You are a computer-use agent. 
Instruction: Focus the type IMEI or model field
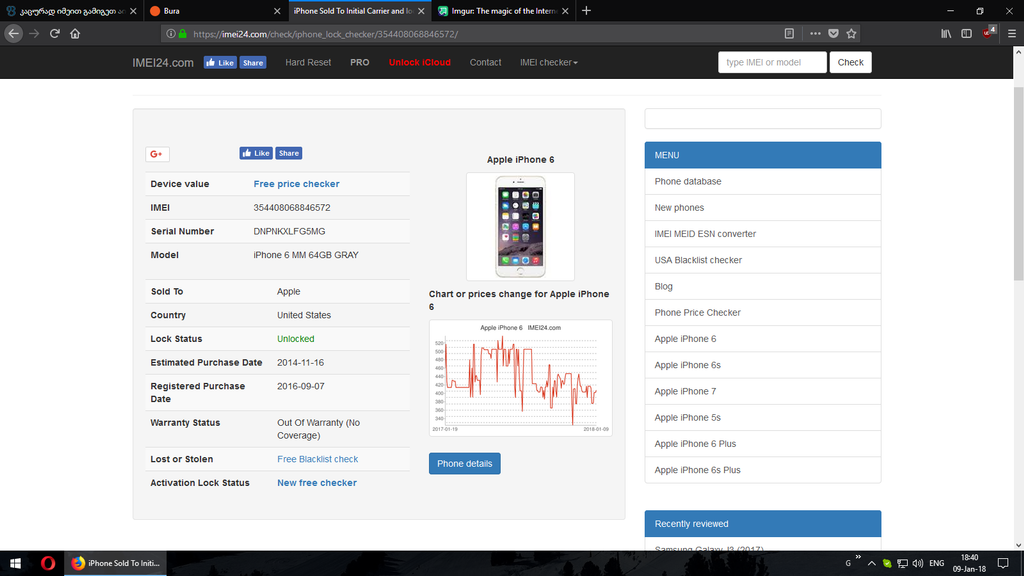pos(772,62)
